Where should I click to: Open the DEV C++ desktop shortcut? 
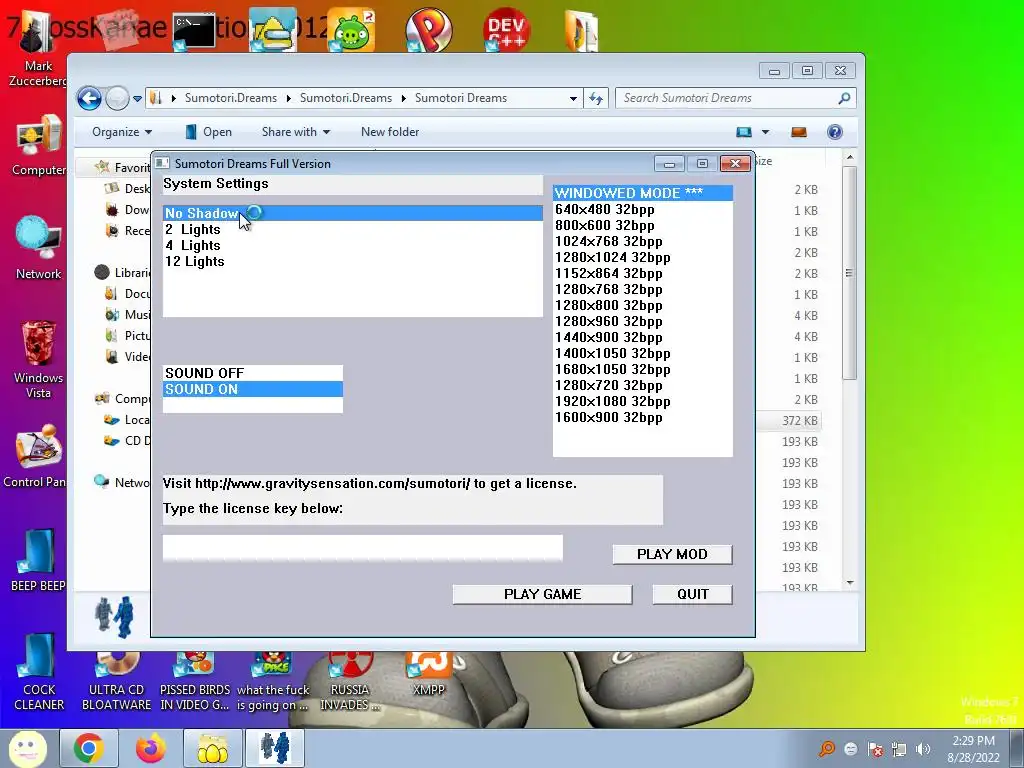tap(506, 30)
